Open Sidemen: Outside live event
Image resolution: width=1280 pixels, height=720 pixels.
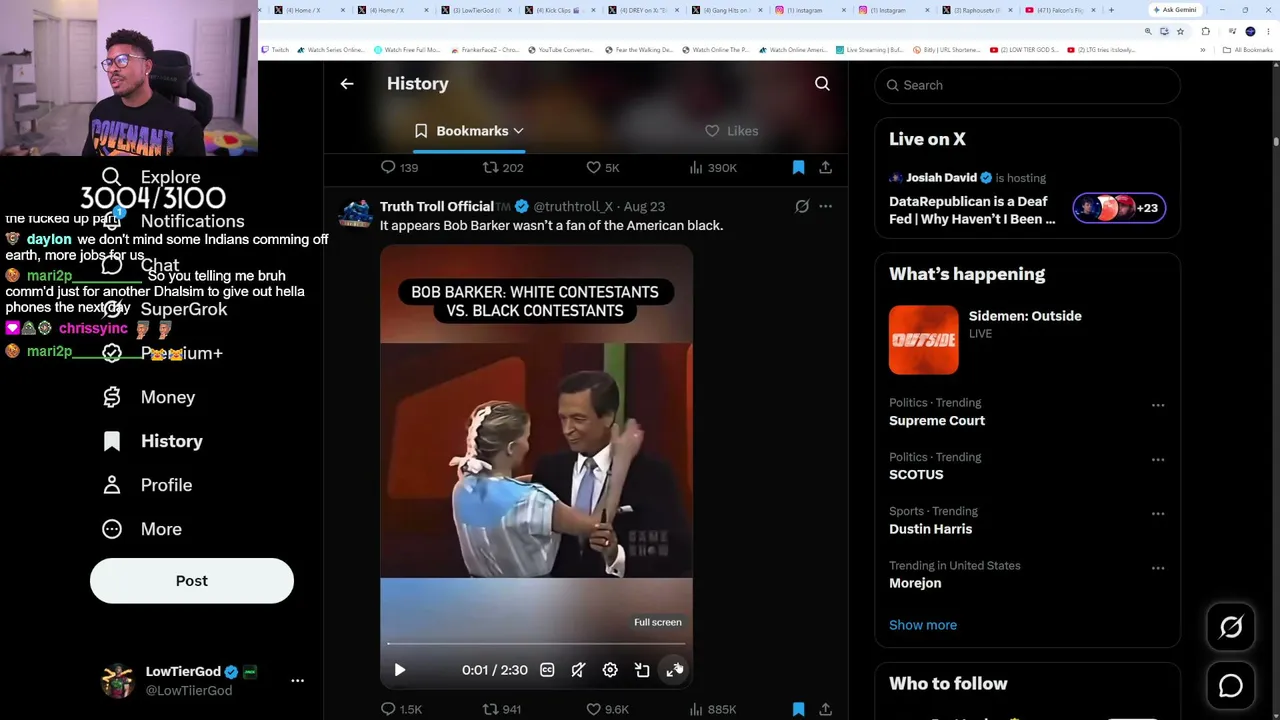tap(1027, 339)
